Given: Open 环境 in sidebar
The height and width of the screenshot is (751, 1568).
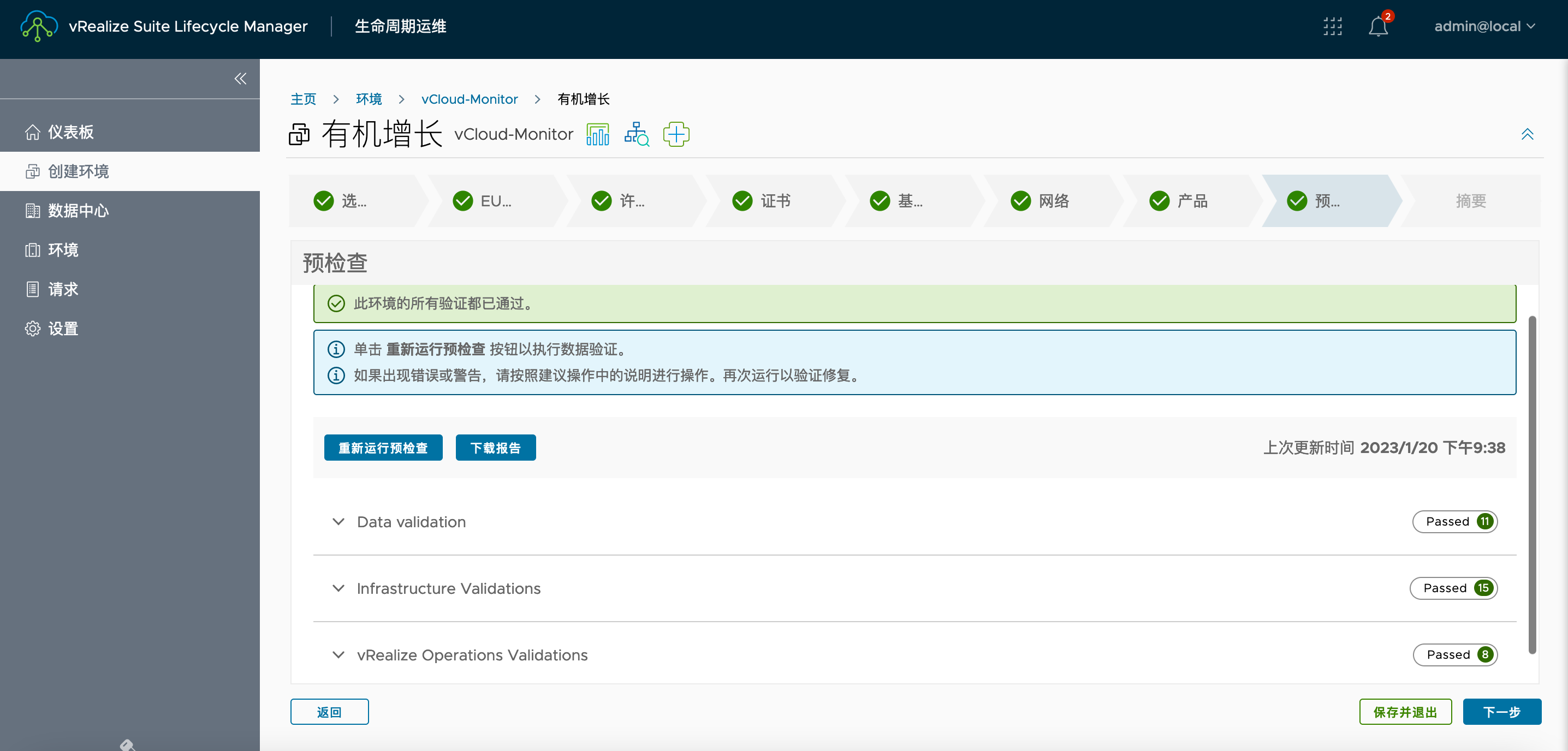Looking at the screenshot, I should coord(129,250).
